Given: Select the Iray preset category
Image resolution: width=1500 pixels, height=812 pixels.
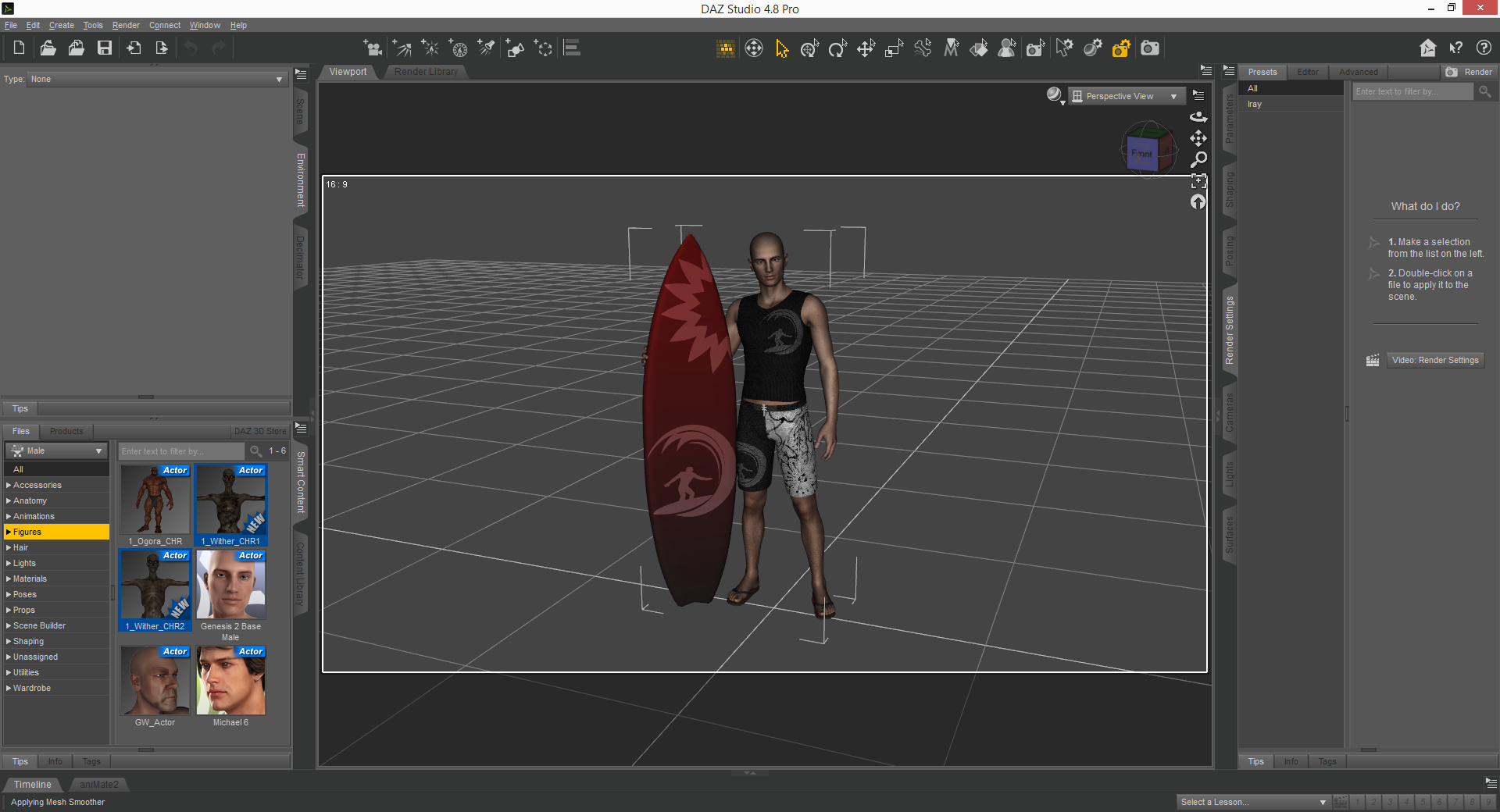Looking at the screenshot, I should click(x=1291, y=104).
